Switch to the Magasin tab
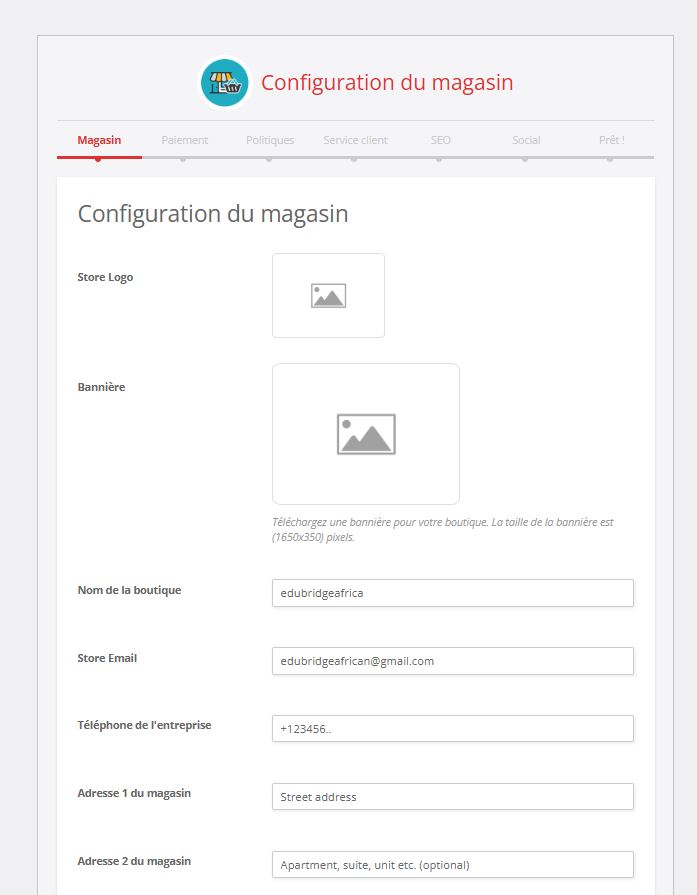Screen dimensions: 697x895 click(x=99, y=140)
